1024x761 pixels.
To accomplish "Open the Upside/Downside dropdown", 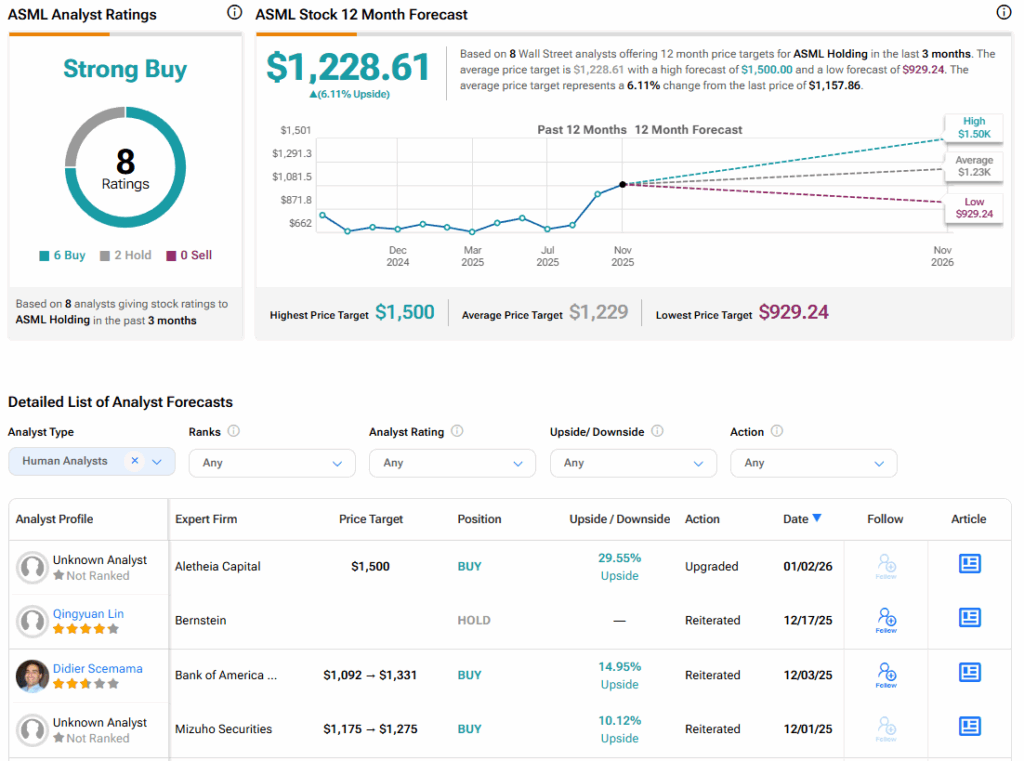I will [x=633, y=463].
